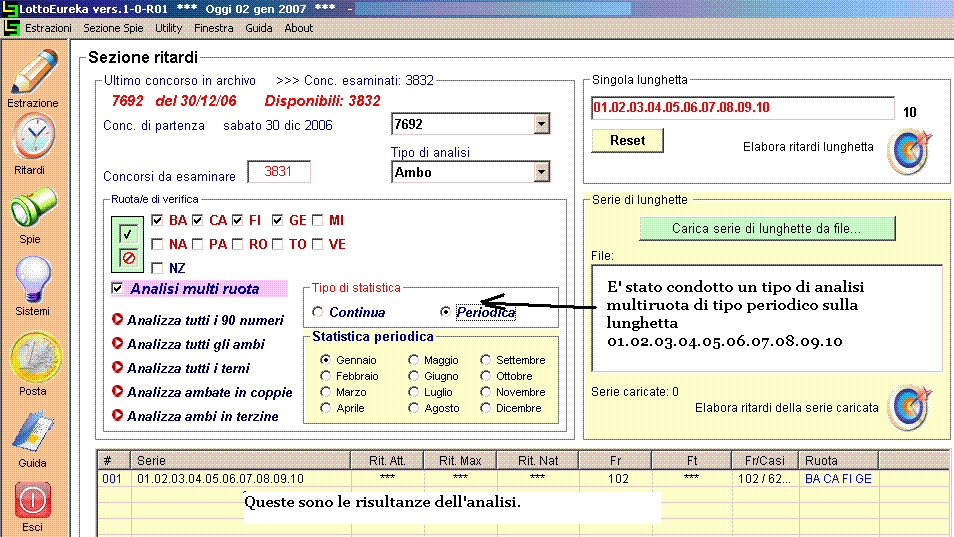This screenshot has height=537, width=954.
Task: Select Maggio month radio button
Action: click(x=414, y=360)
